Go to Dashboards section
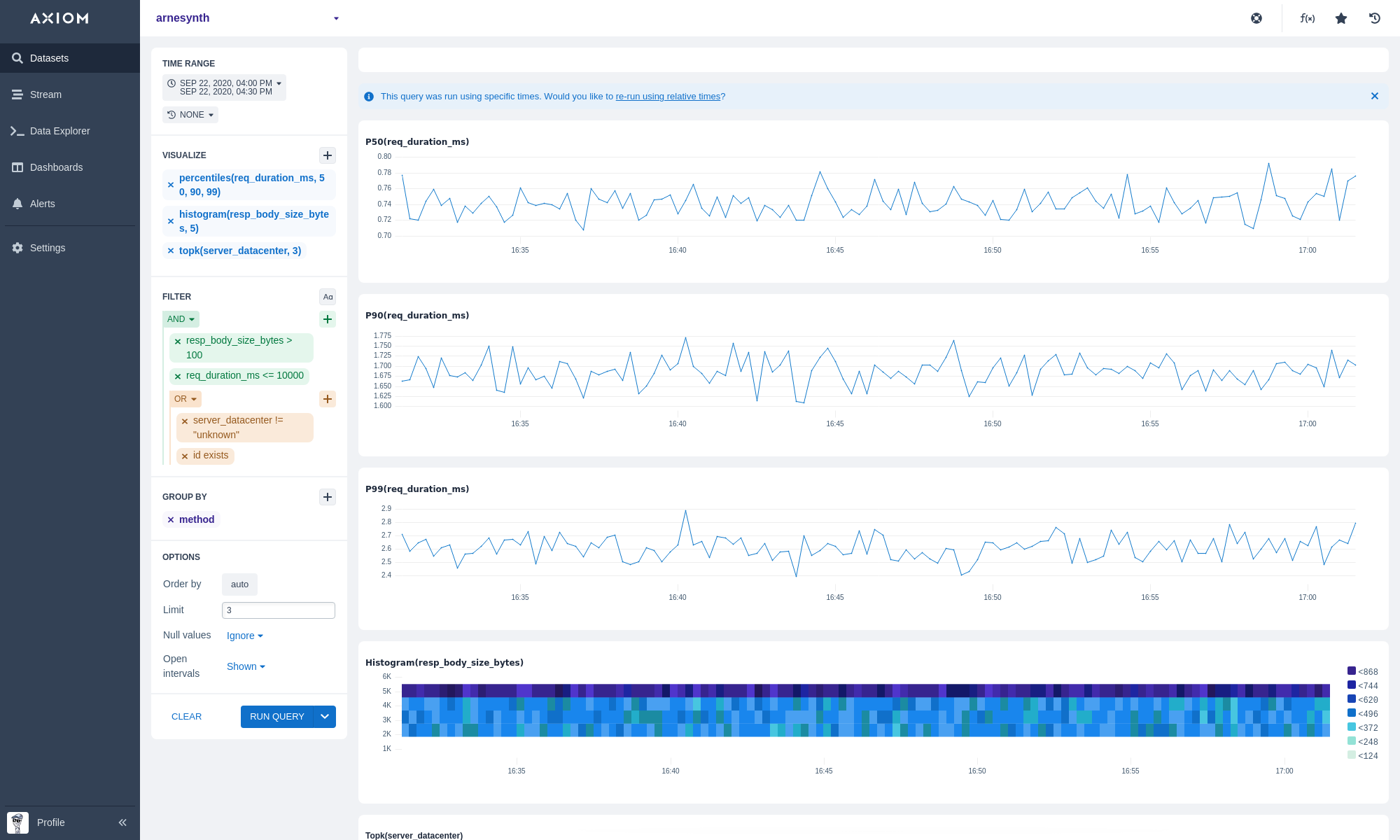Screen dimensions: 1400x840 [56, 167]
